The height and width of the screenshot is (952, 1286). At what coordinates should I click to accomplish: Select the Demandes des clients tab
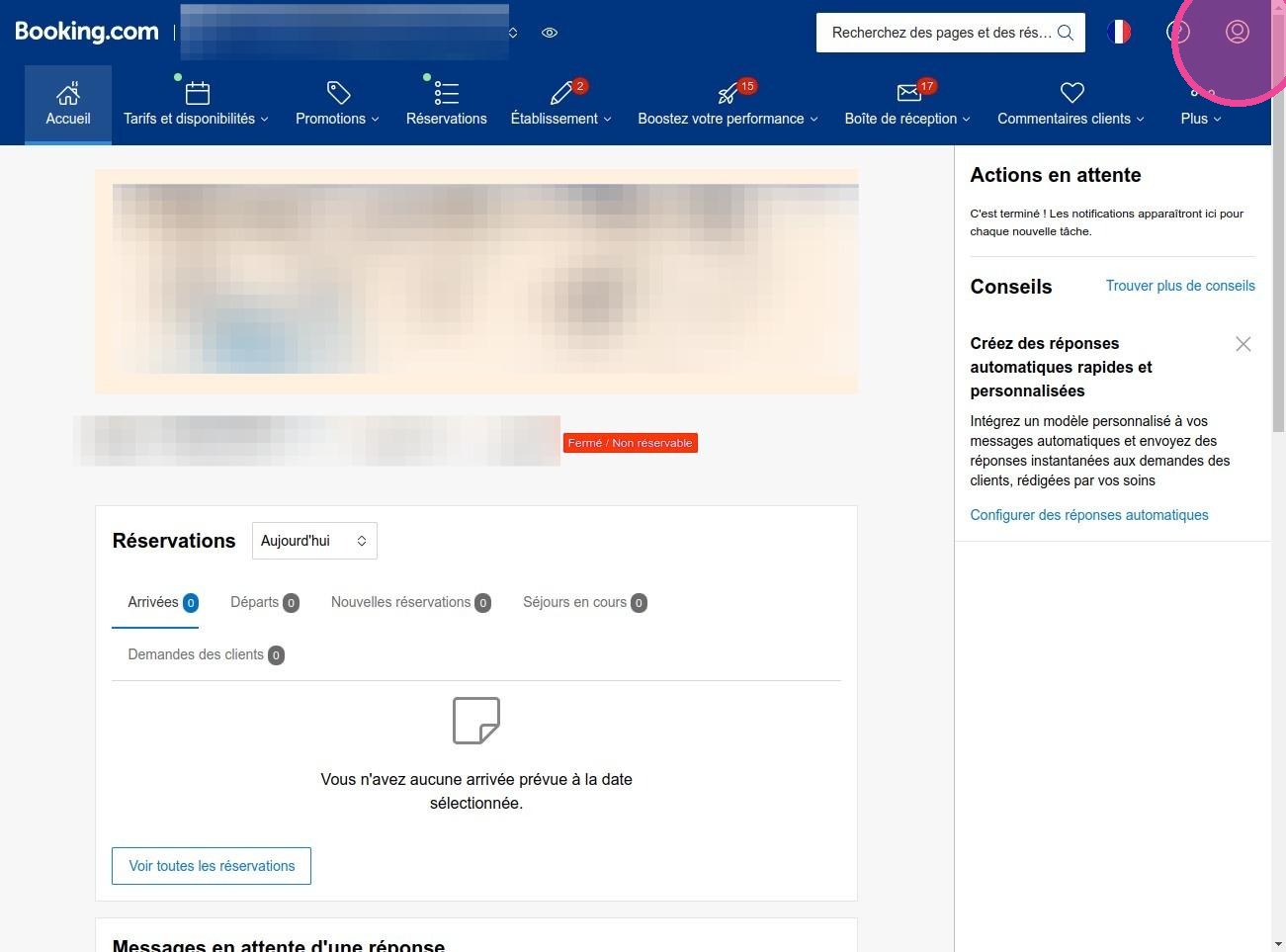207,654
